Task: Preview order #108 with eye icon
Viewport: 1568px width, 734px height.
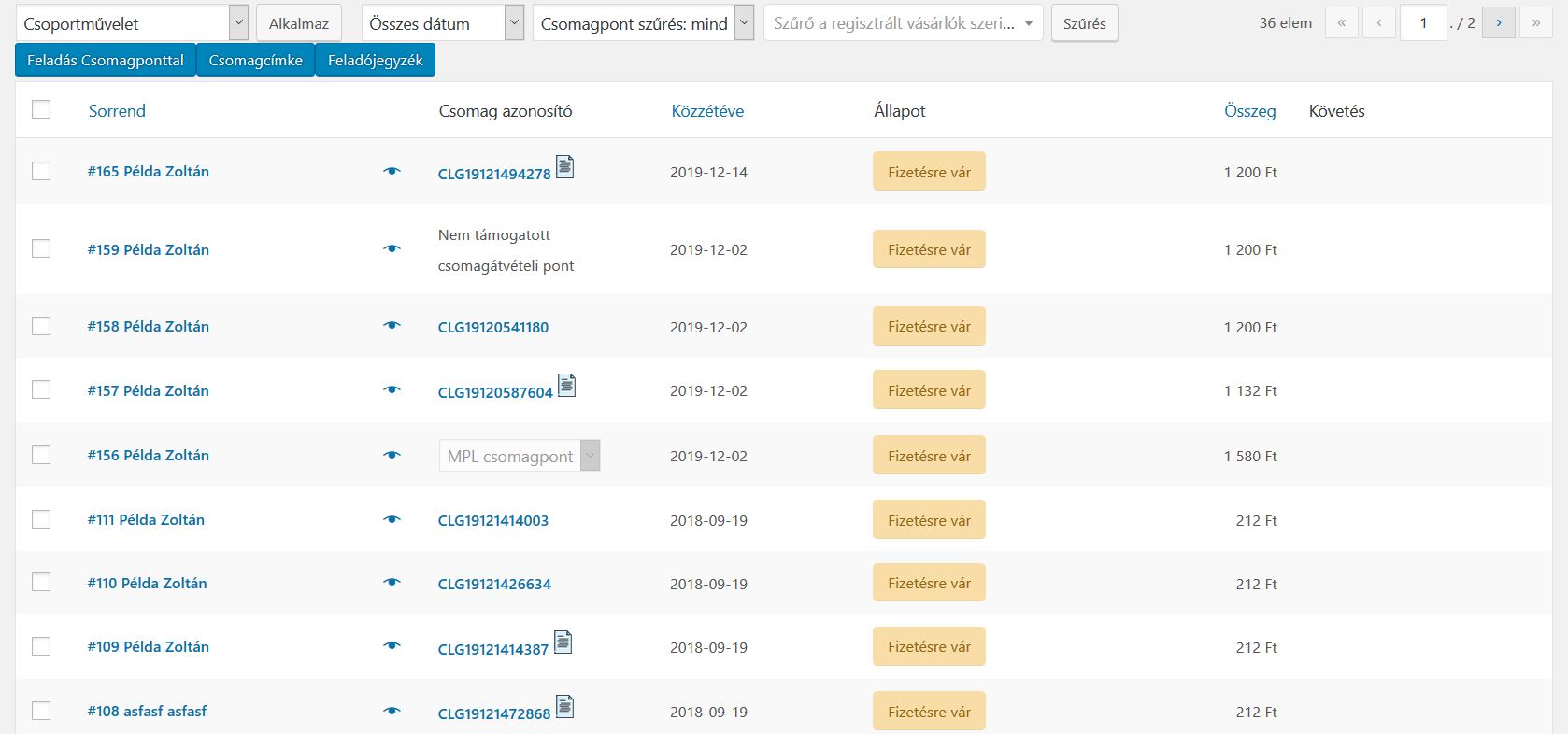Action: (x=392, y=712)
